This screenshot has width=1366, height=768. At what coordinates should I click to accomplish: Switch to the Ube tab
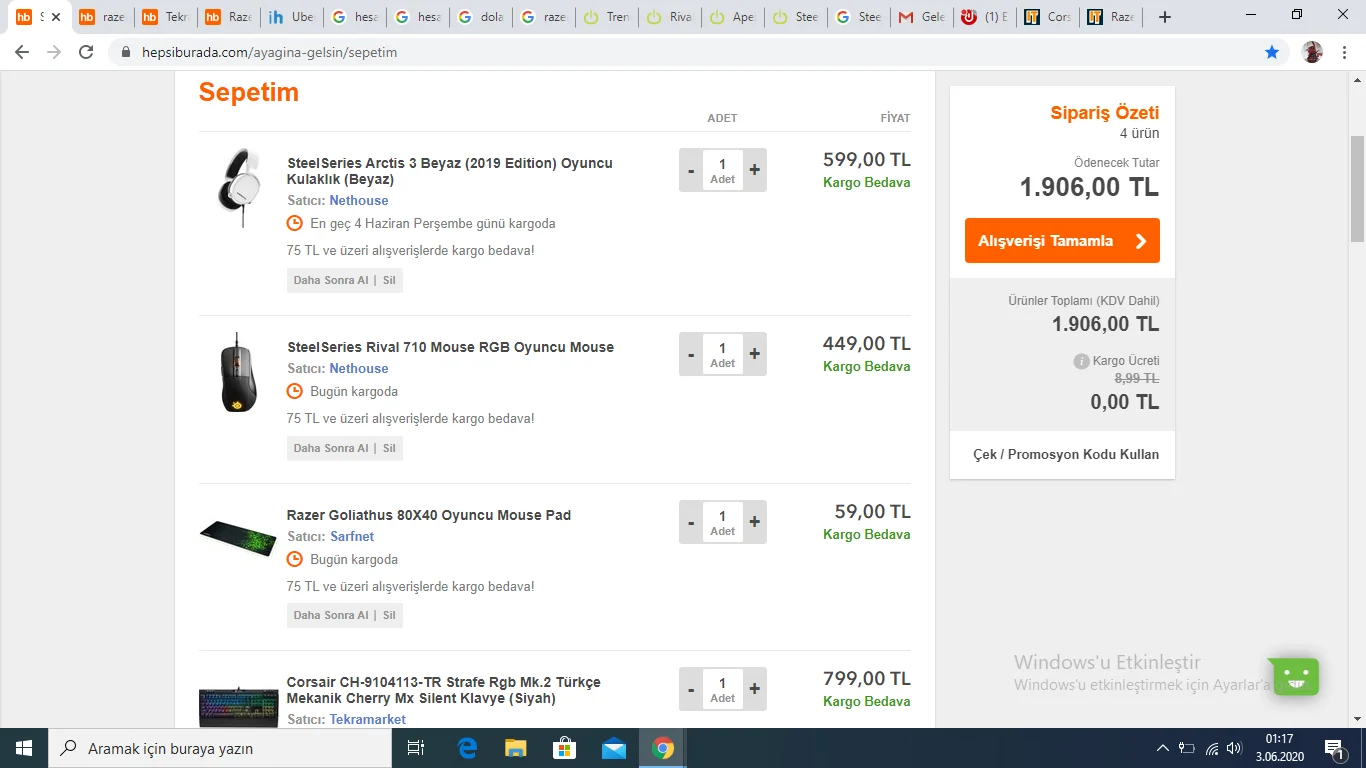point(291,17)
